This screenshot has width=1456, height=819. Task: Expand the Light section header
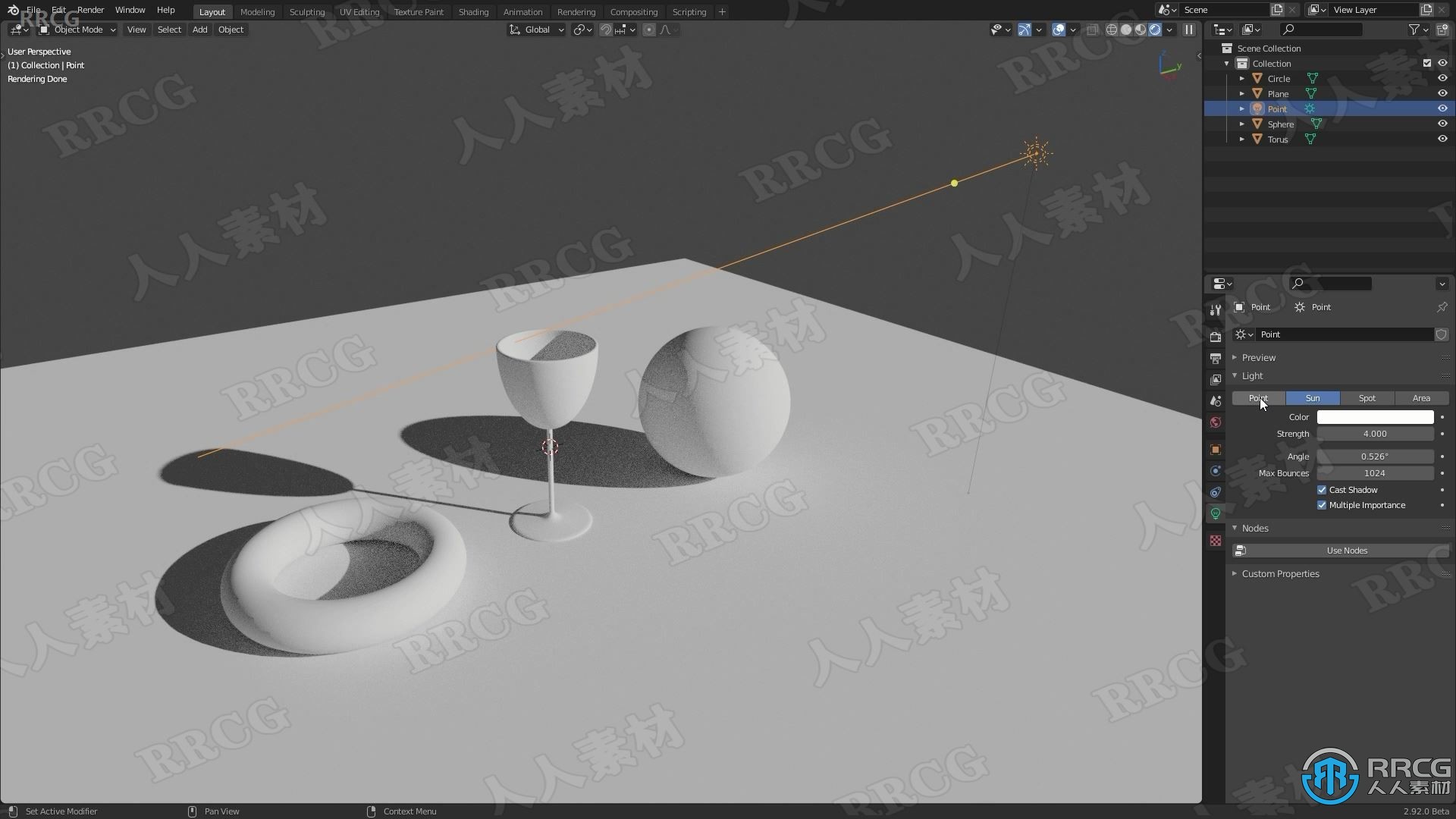(1251, 375)
